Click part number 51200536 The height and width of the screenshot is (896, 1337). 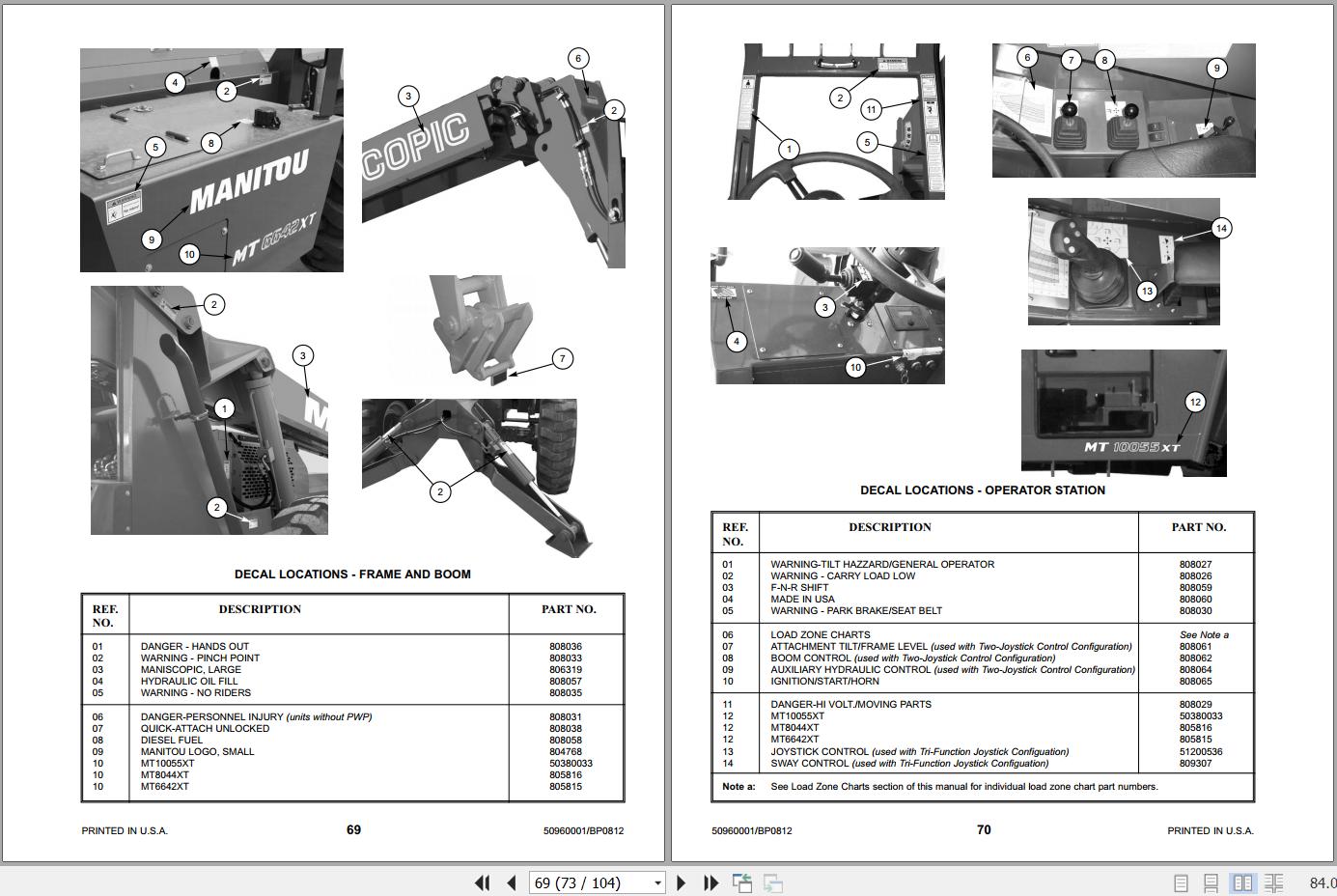point(1201,752)
